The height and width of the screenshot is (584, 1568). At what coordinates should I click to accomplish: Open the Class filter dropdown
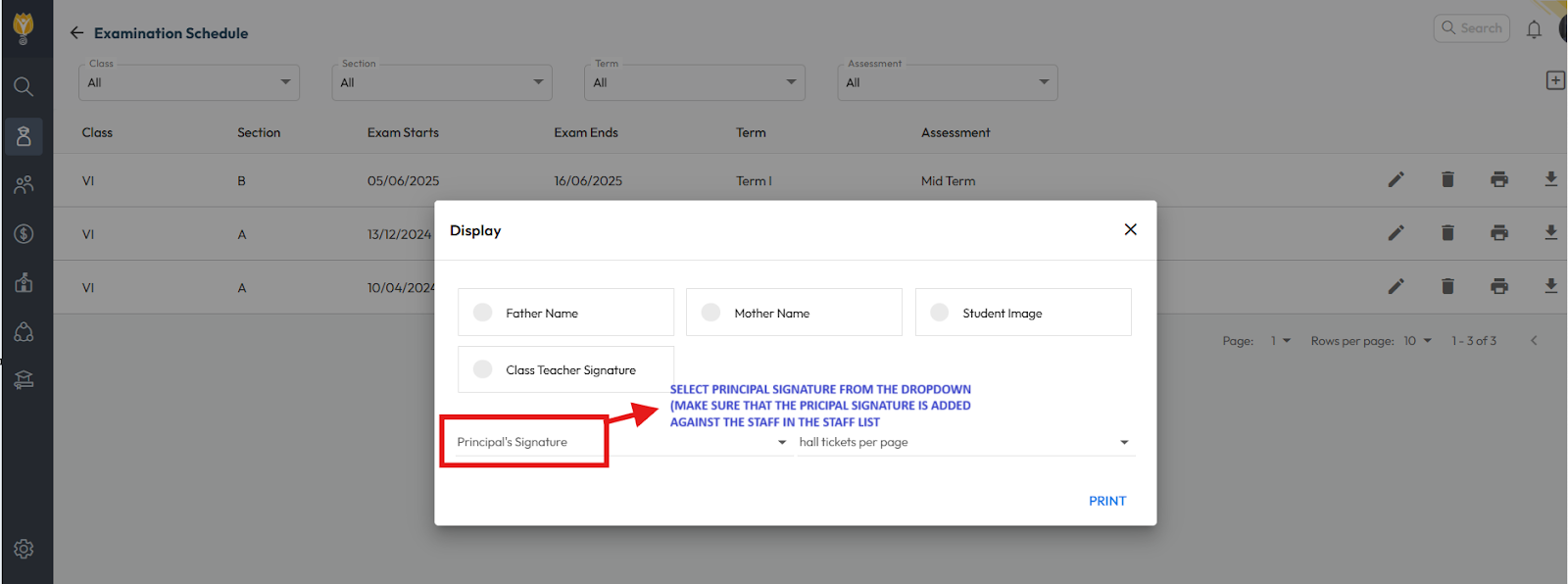(189, 82)
